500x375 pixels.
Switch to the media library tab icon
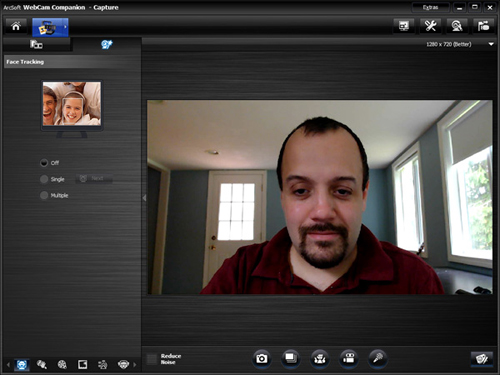point(36,44)
